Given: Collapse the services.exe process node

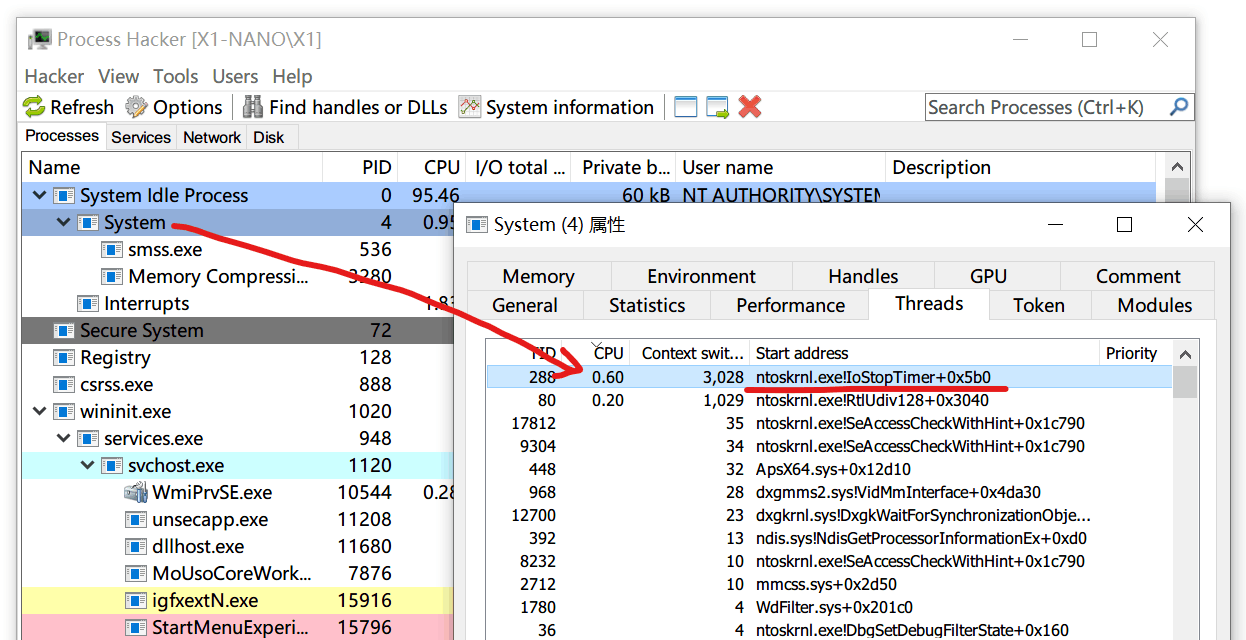Looking at the screenshot, I should pos(64,438).
